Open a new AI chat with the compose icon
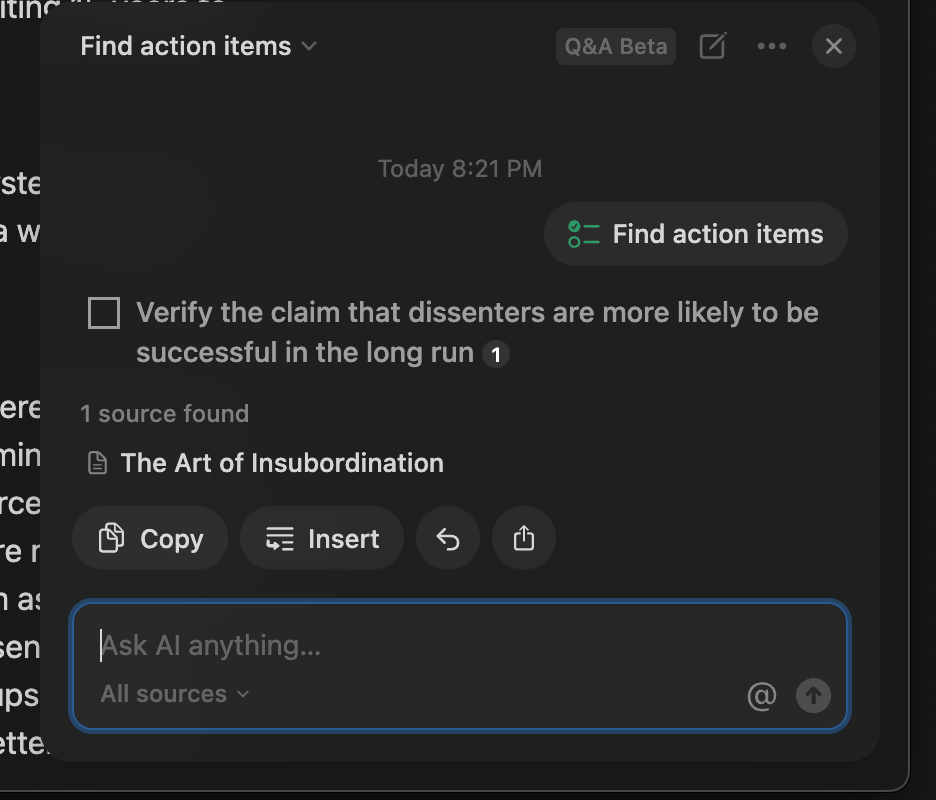936x800 pixels. [712, 46]
